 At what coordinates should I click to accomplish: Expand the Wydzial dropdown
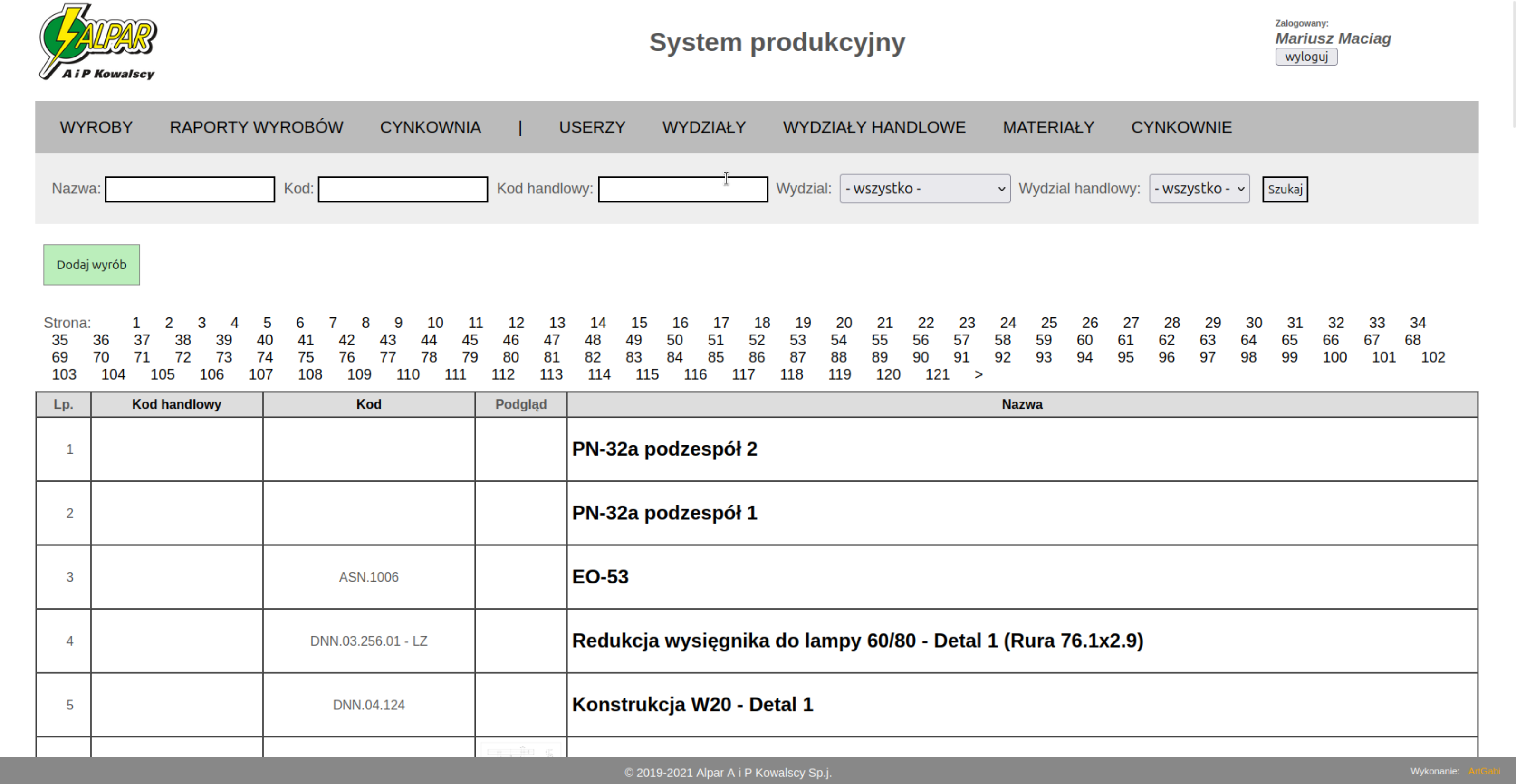924,189
